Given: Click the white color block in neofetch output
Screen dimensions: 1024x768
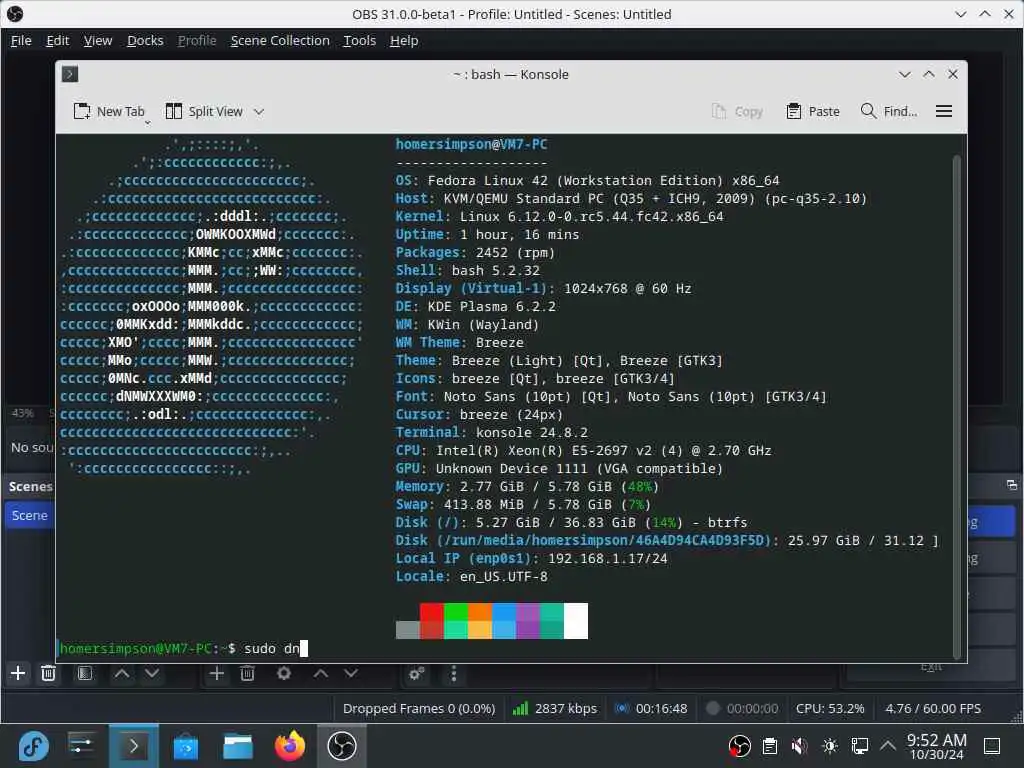Looking at the screenshot, I should (x=575, y=620).
